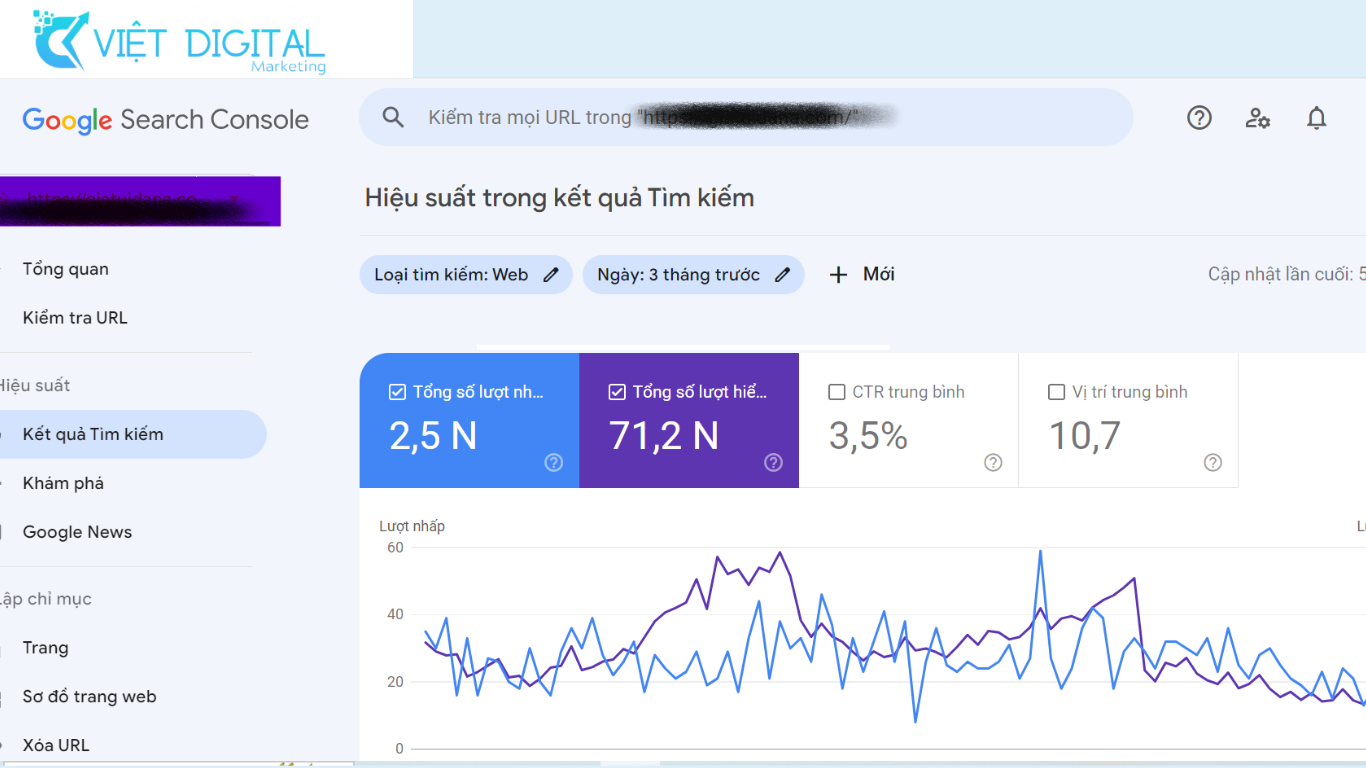Open user settings icon in header
This screenshot has height=768, width=1366.
(x=1257, y=118)
